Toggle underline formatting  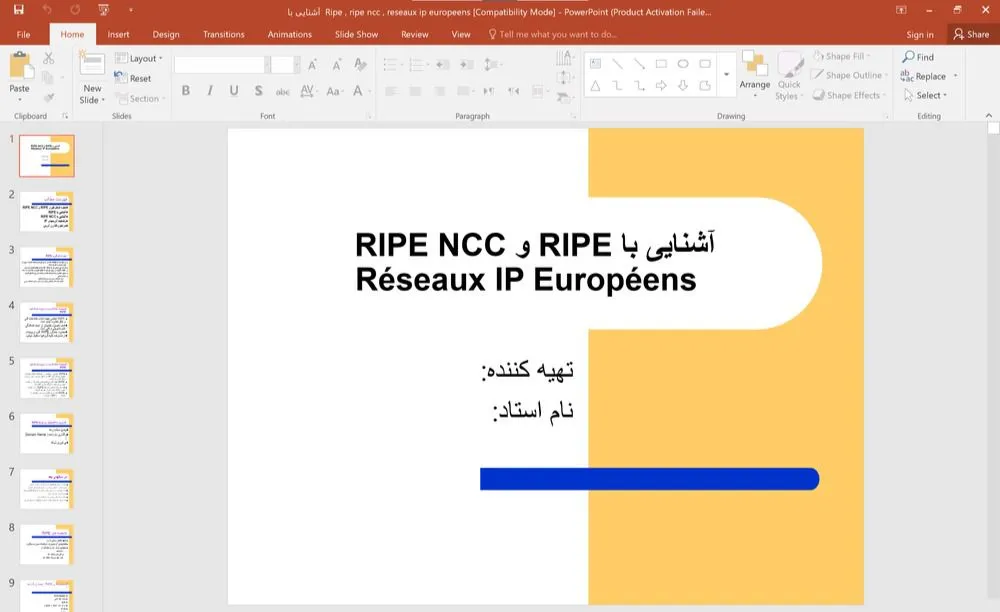[232, 90]
